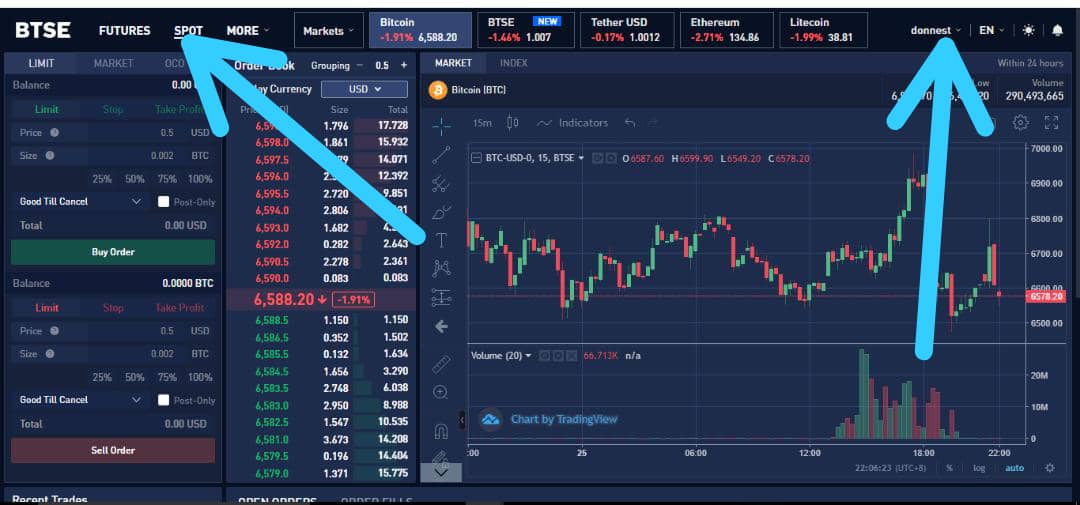Select the pattern drawing tool in chart sidebar
The width and height of the screenshot is (1080, 505).
click(x=441, y=268)
